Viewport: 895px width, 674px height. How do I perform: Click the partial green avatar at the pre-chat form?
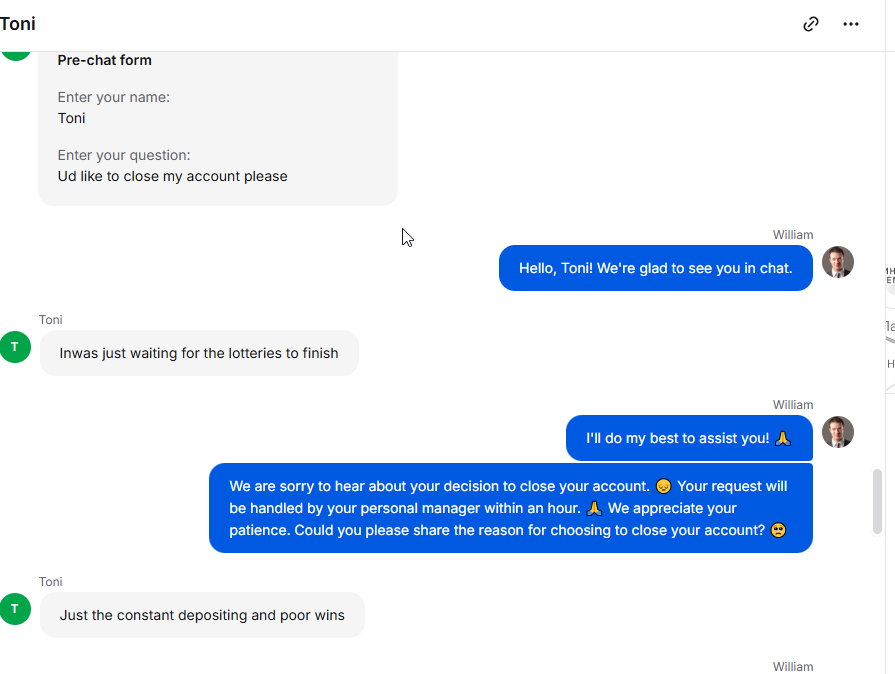click(x=16, y=55)
